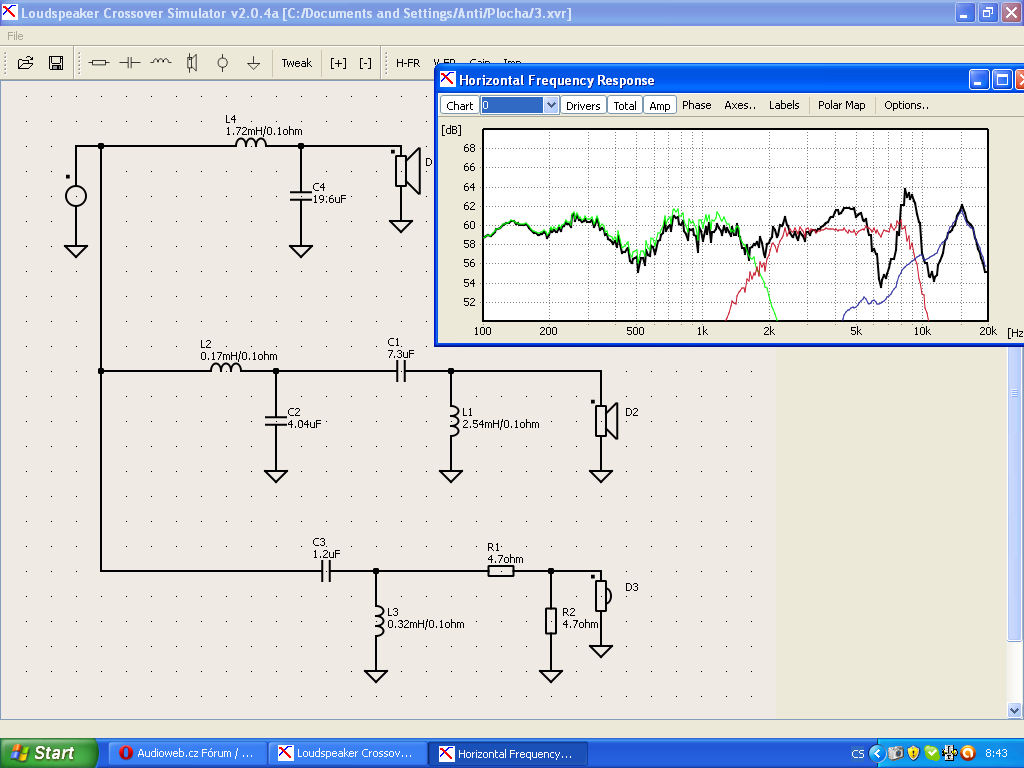Open the H-FR response window
1024x768 pixels.
point(408,63)
